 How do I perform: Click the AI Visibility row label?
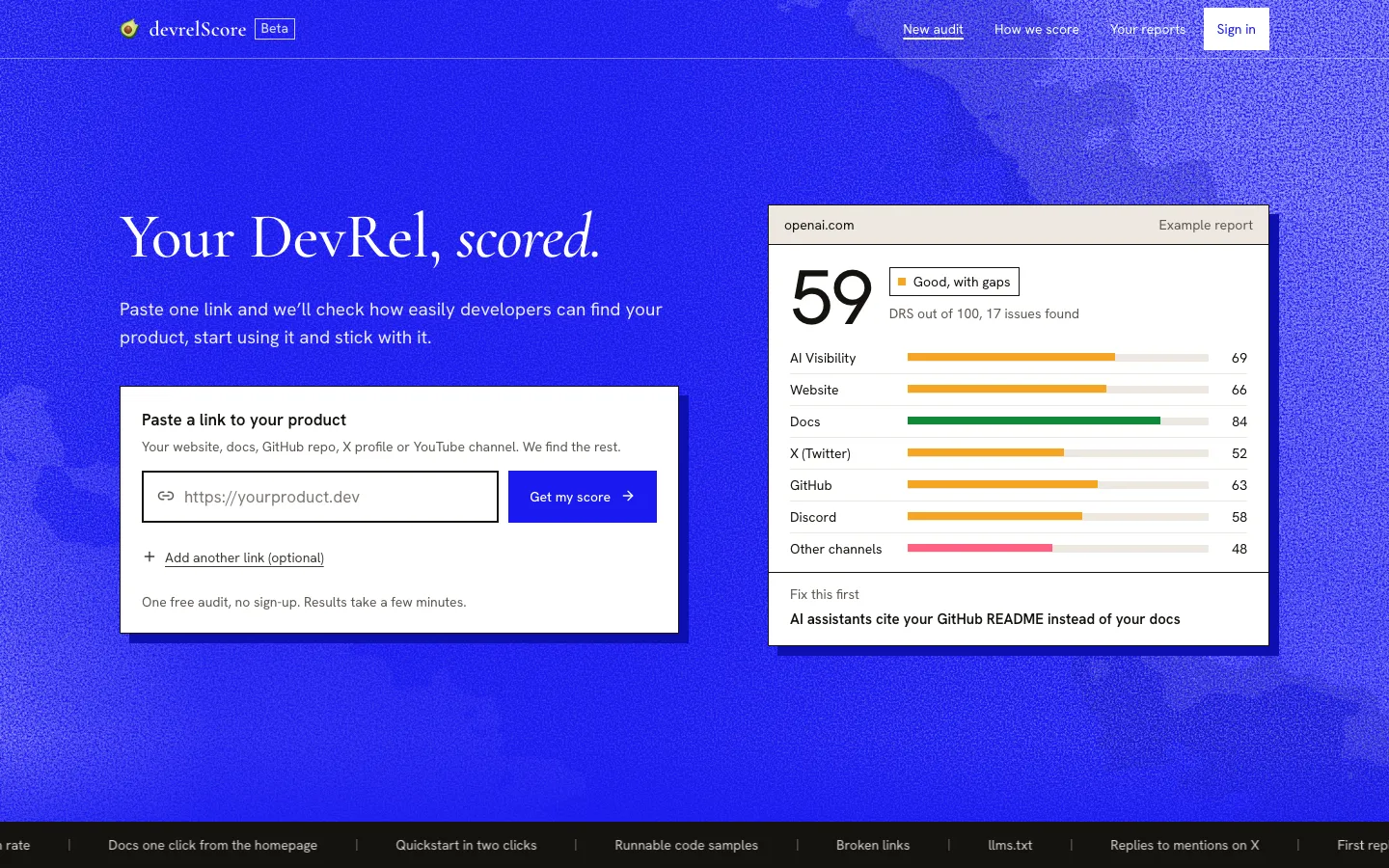tap(823, 358)
